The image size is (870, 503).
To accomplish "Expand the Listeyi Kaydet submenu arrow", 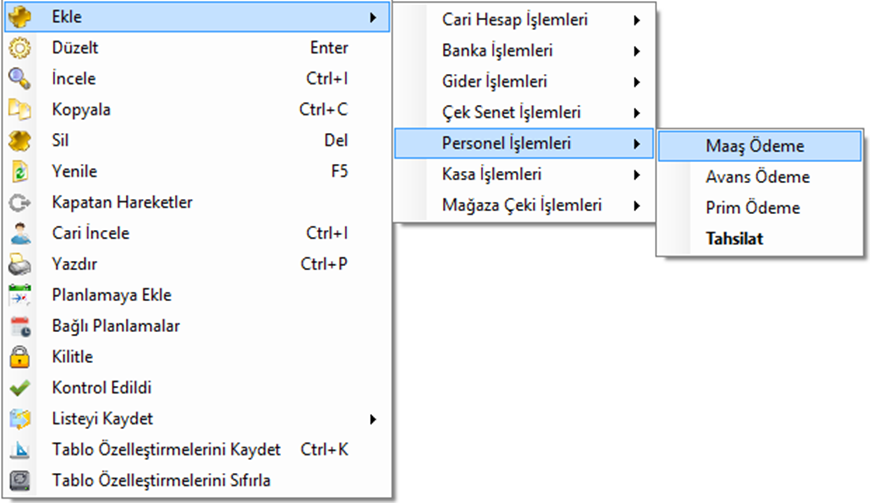I will click(373, 419).
